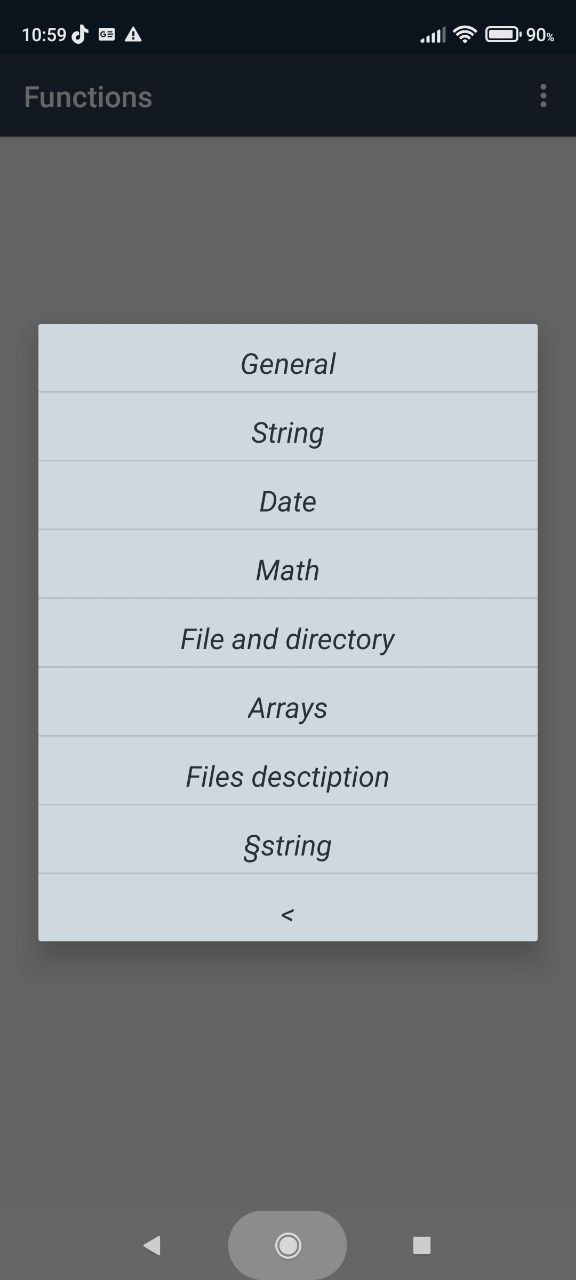This screenshot has height=1280, width=576.
Task: Choose Files desctiption entry
Action: (288, 777)
